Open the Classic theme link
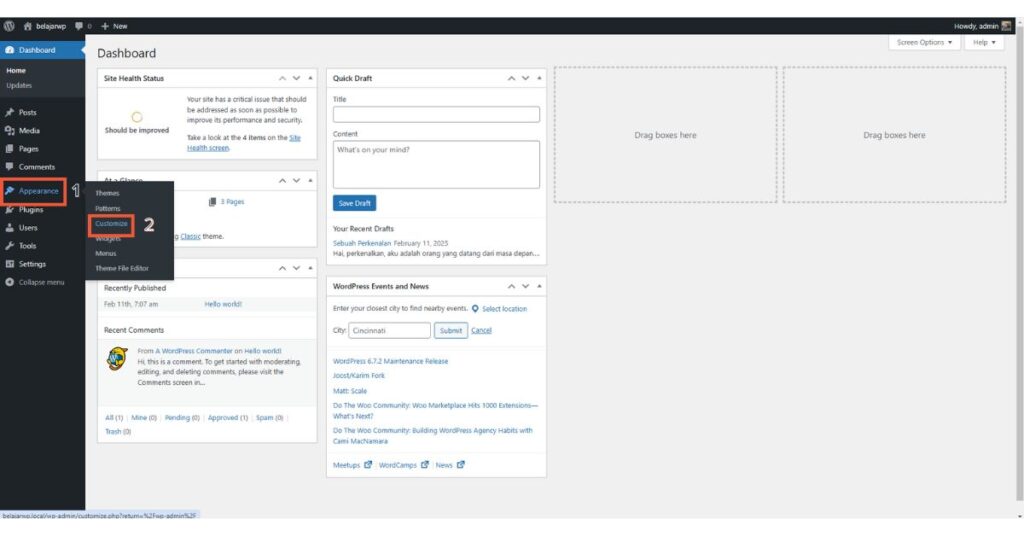The image size is (1024, 536). tap(191, 236)
